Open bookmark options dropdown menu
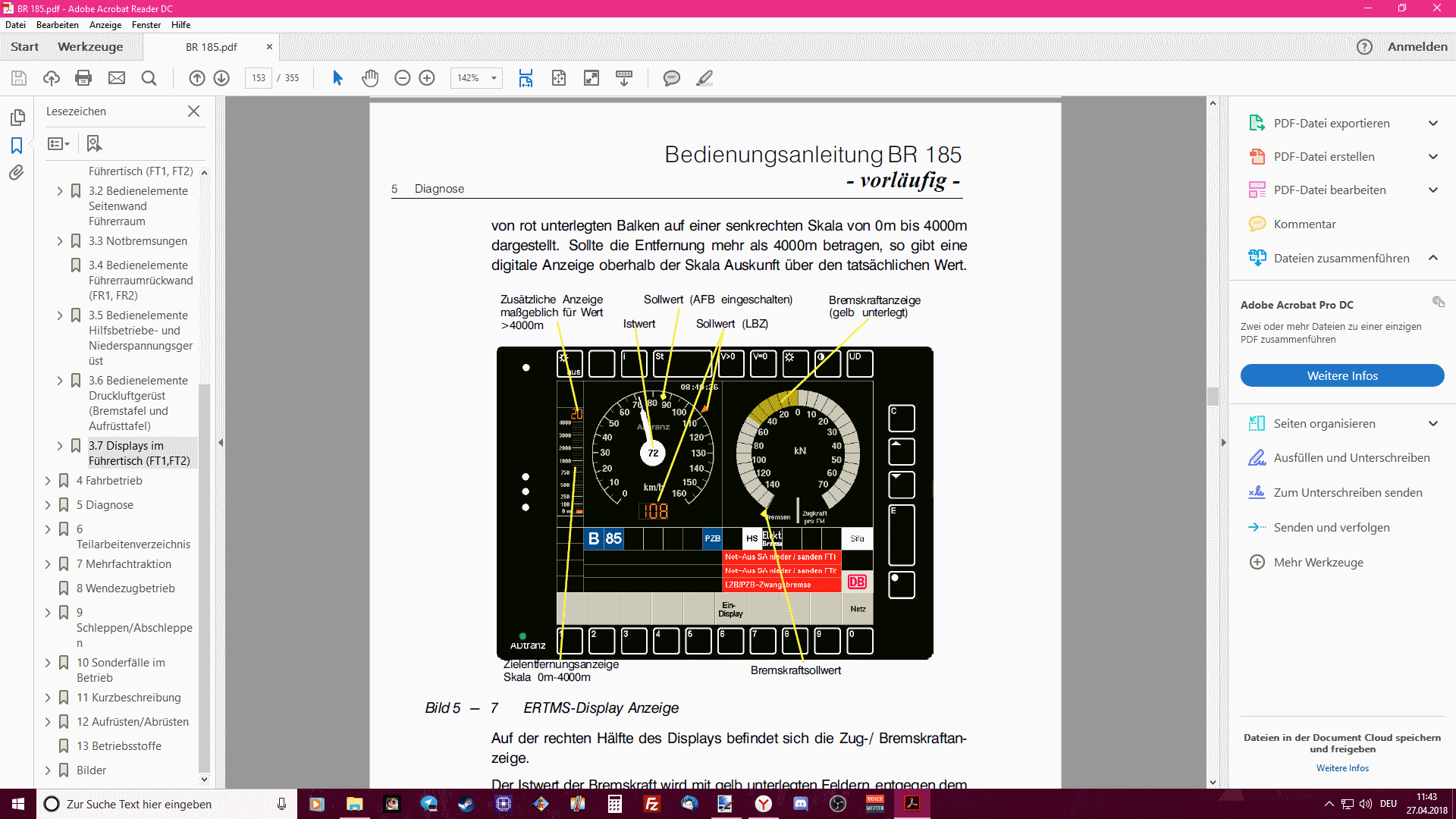 tap(58, 143)
